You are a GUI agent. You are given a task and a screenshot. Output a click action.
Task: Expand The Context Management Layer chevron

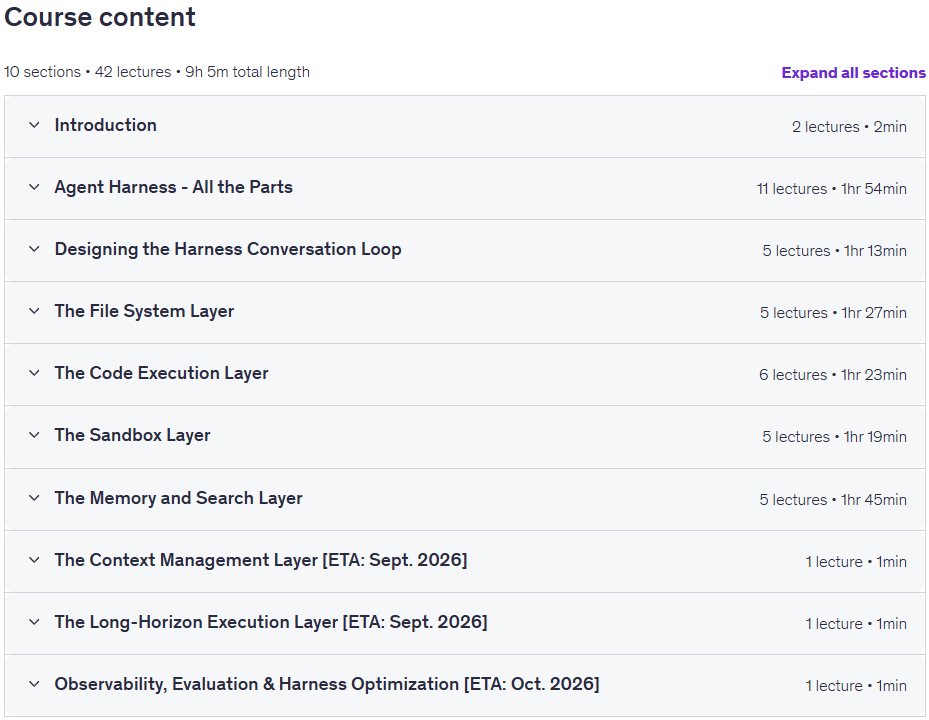pyautogui.click(x=34, y=560)
